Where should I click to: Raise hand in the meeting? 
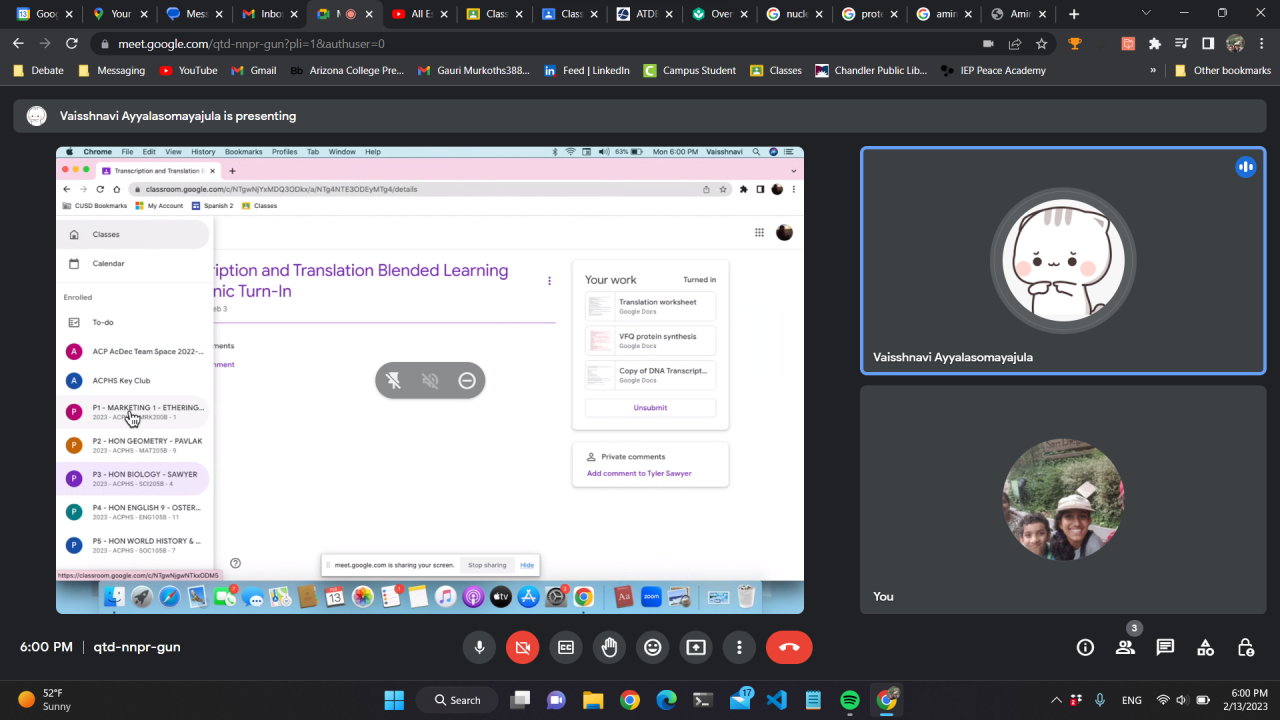[x=609, y=647]
